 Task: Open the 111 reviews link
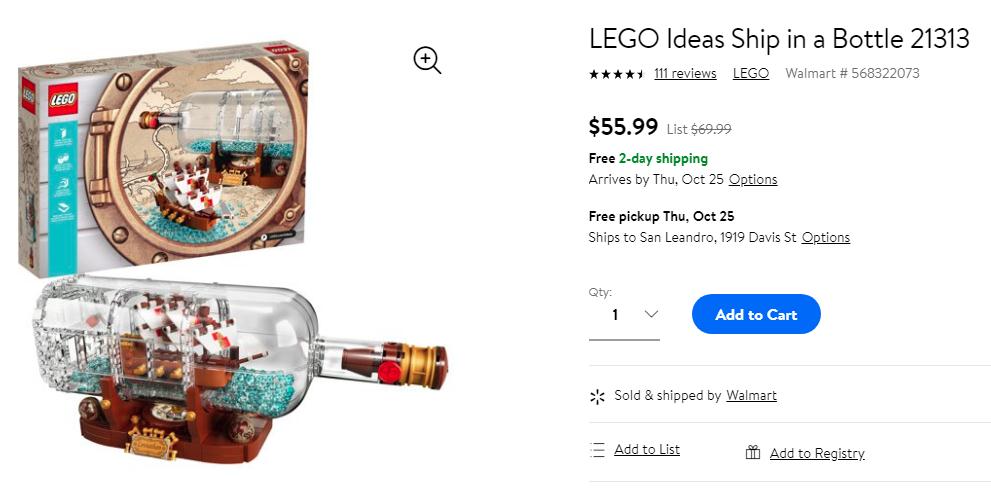tap(685, 74)
